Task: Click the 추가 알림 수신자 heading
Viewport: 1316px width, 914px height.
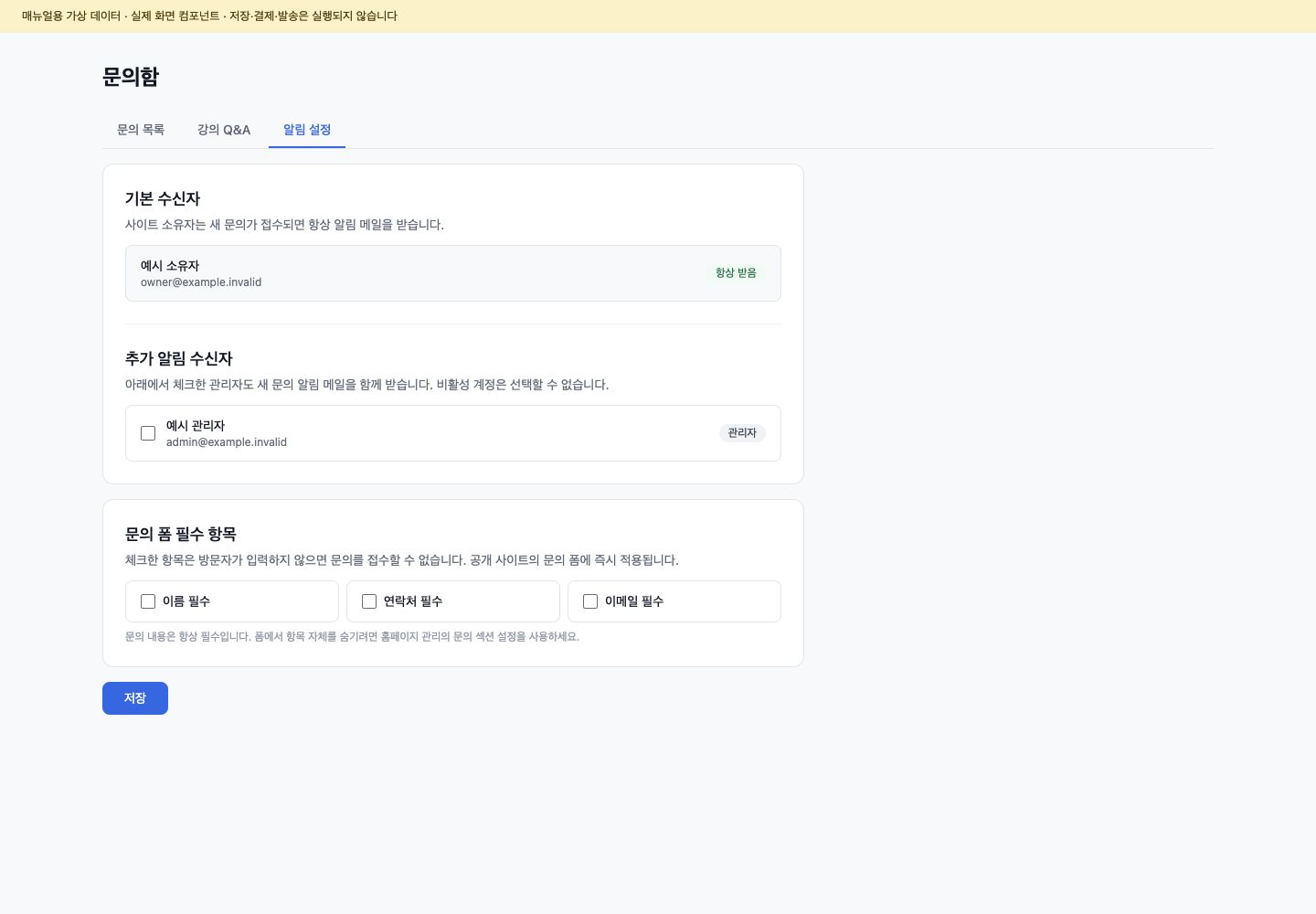Action: point(179,358)
